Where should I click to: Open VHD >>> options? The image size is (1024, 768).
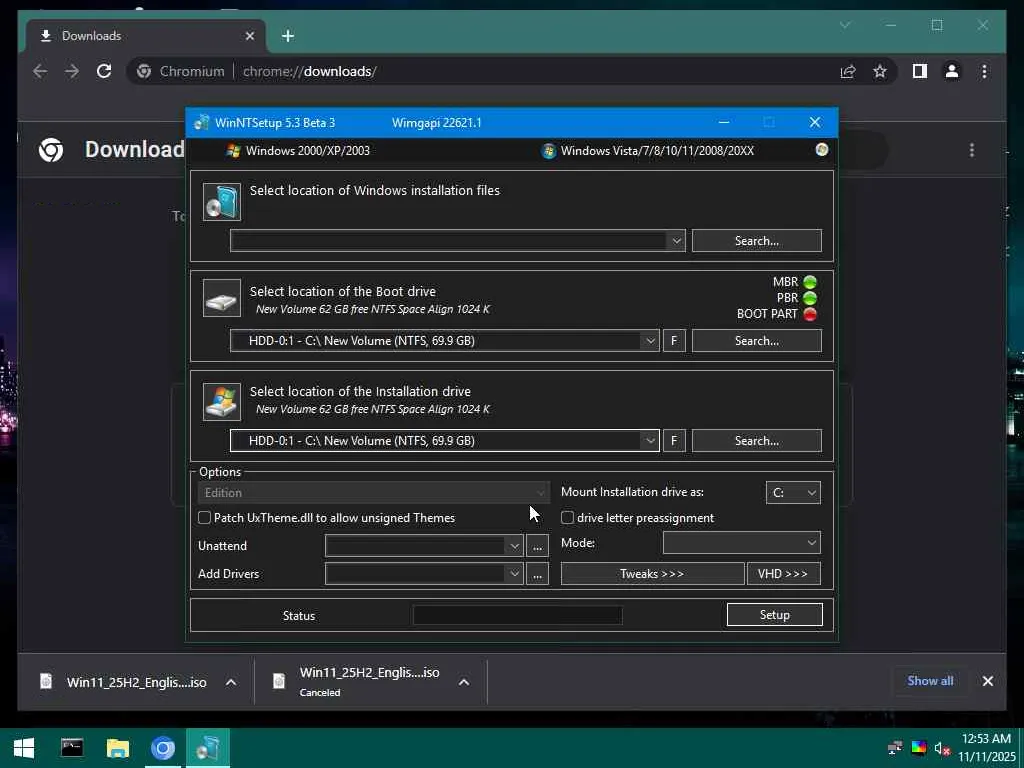pos(783,573)
